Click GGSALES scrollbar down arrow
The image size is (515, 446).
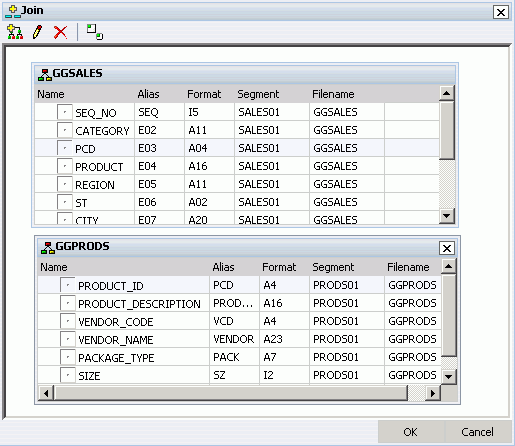click(x=447, y=216)
